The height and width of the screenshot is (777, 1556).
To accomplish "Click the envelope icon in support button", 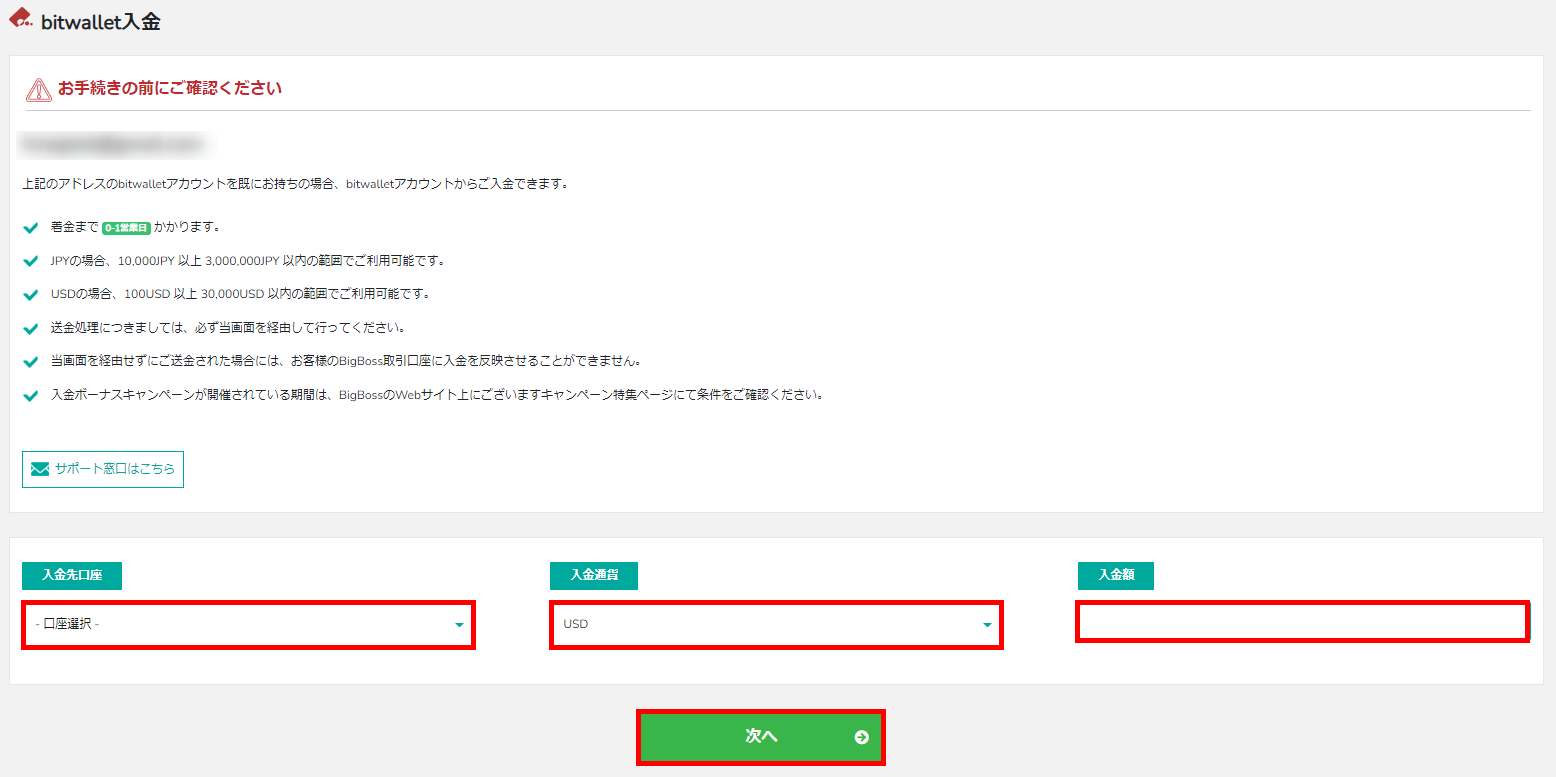I will [40, 469].
